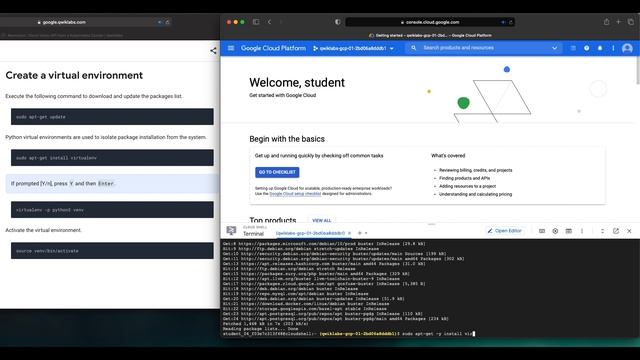Go back in Safari history
Screen dimensions: 640x360
point(269,22)
